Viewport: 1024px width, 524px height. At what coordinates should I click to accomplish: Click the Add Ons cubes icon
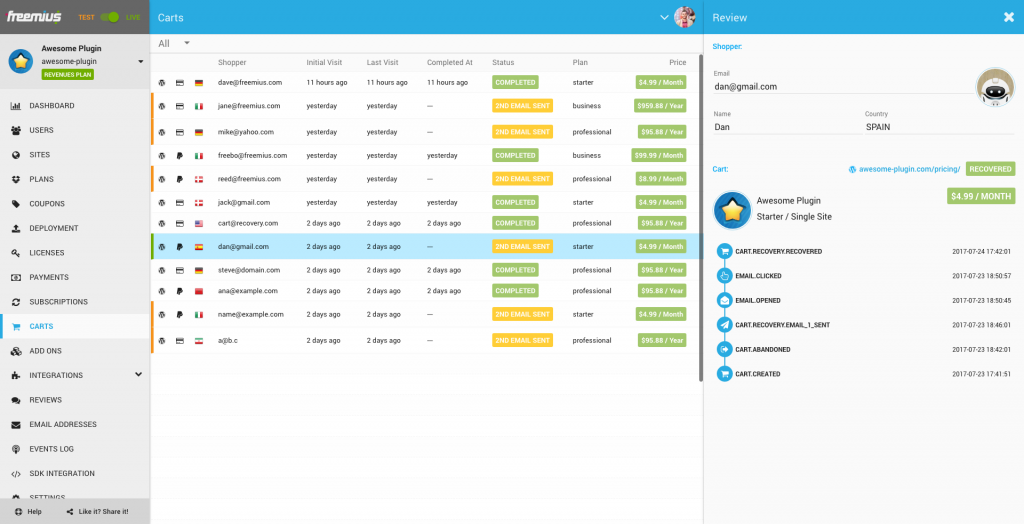point(16,351)
